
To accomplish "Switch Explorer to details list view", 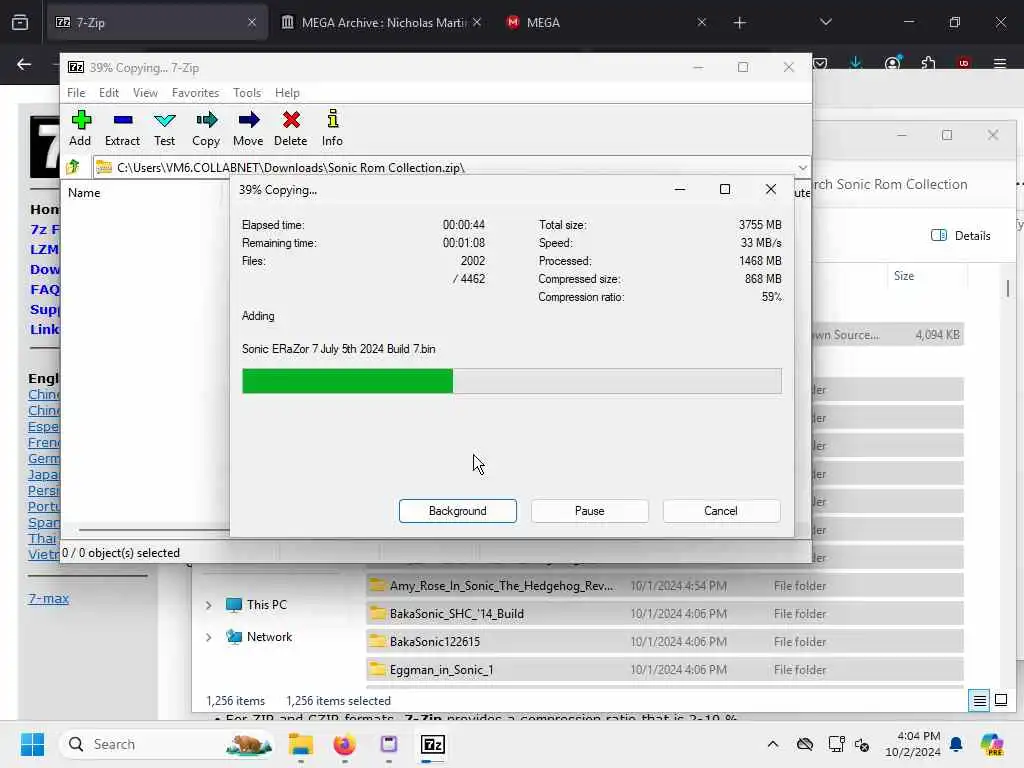I will [x=980, y=701].
